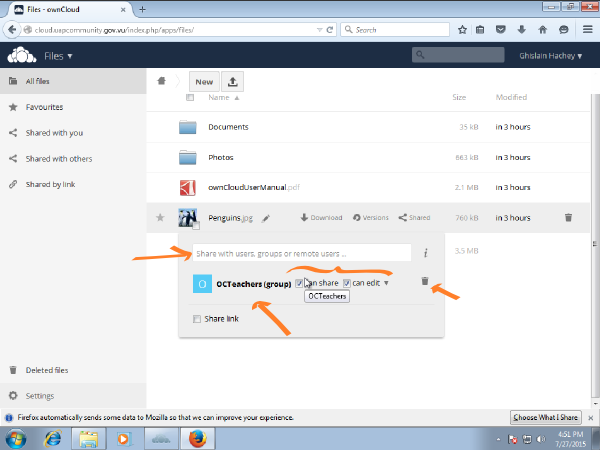
Task: Open the Photos folder
Action: pyautogui.click(x=221, y=157)
